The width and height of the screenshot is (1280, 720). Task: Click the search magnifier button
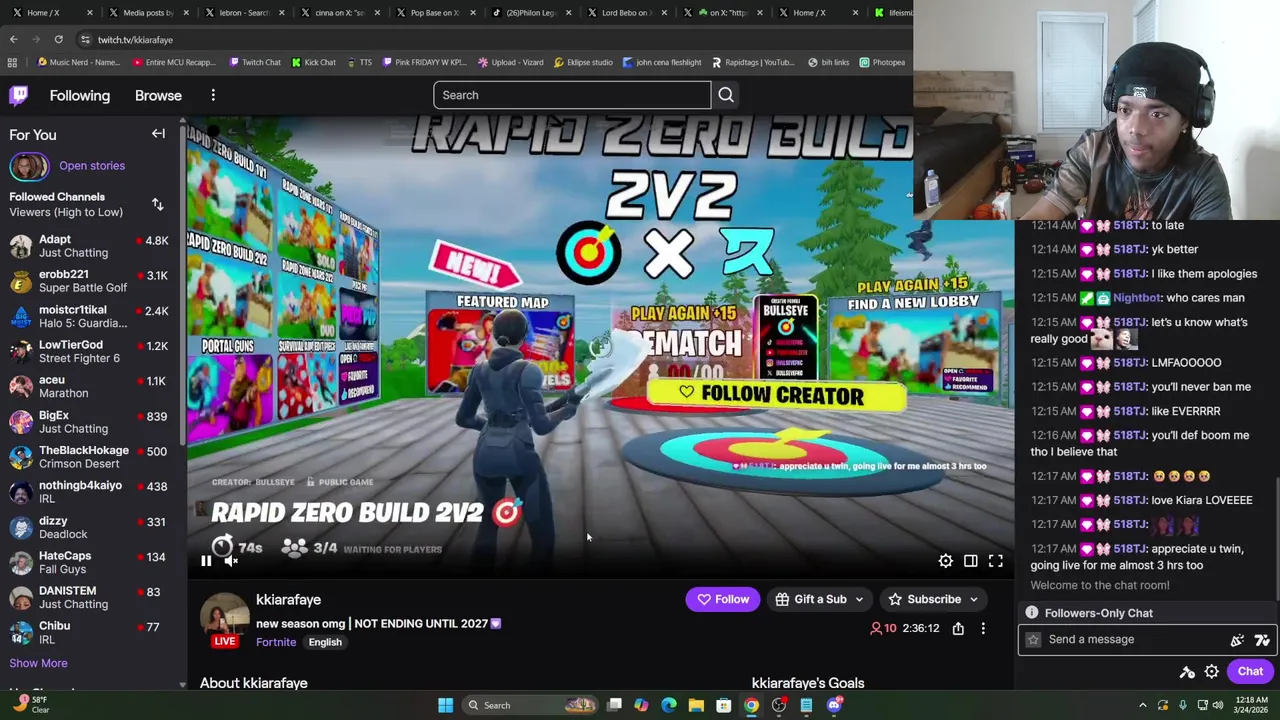point(726,95)
